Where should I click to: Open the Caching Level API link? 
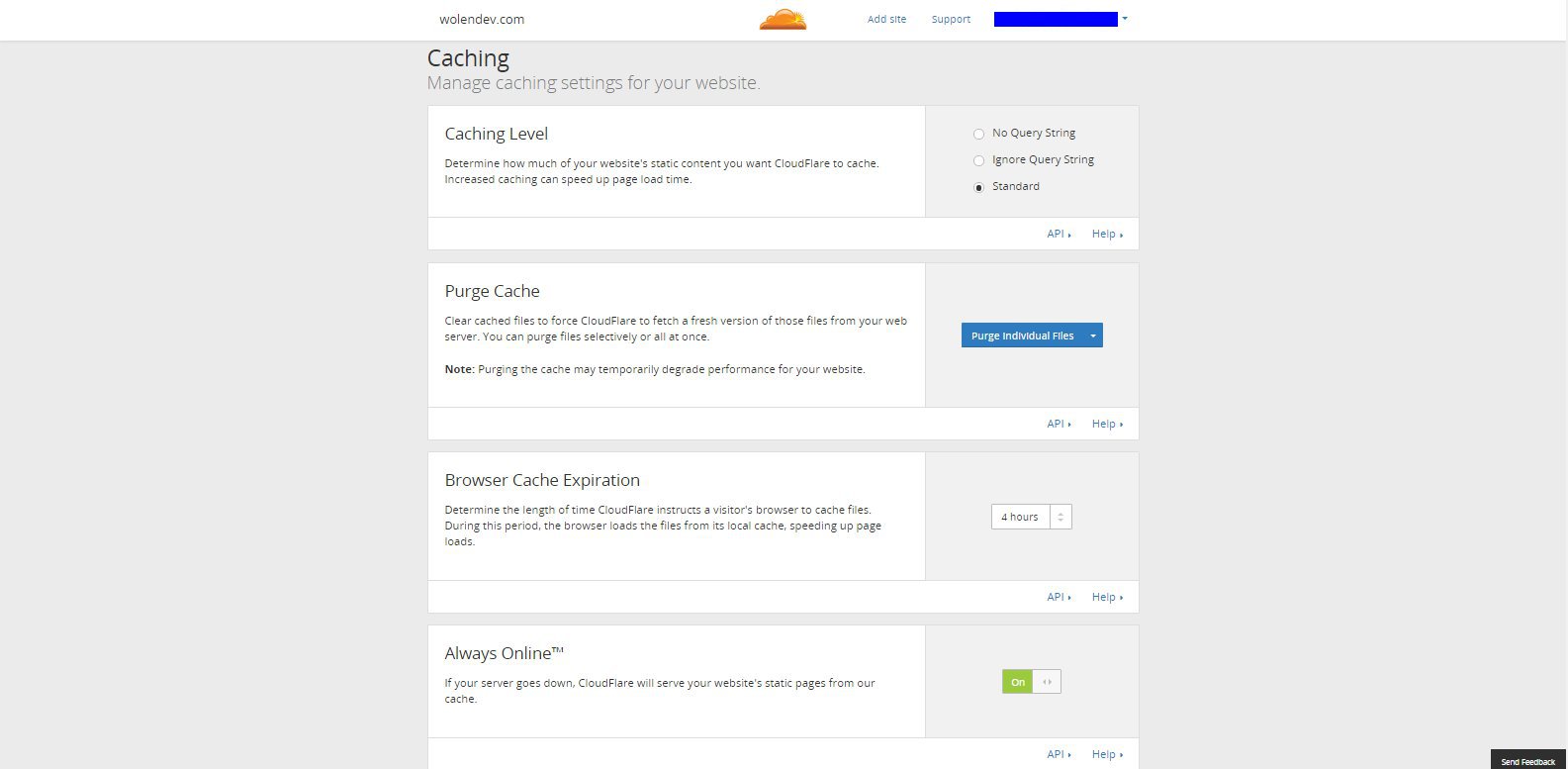(x=1059, y=235)
